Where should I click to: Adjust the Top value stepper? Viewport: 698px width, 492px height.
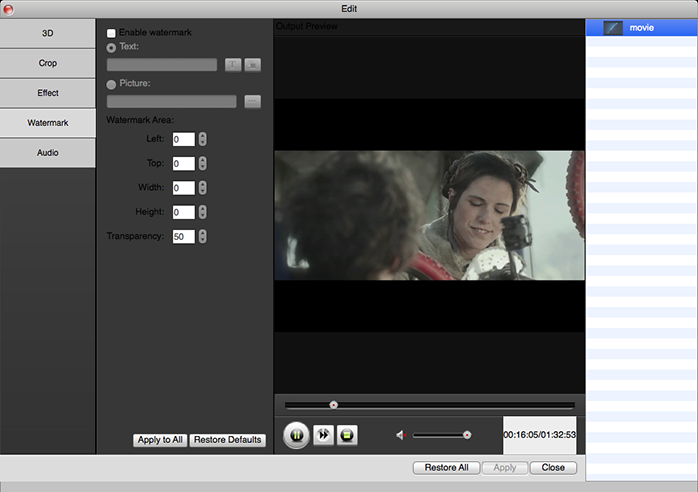pyautogui.click(x=203, y=163)
